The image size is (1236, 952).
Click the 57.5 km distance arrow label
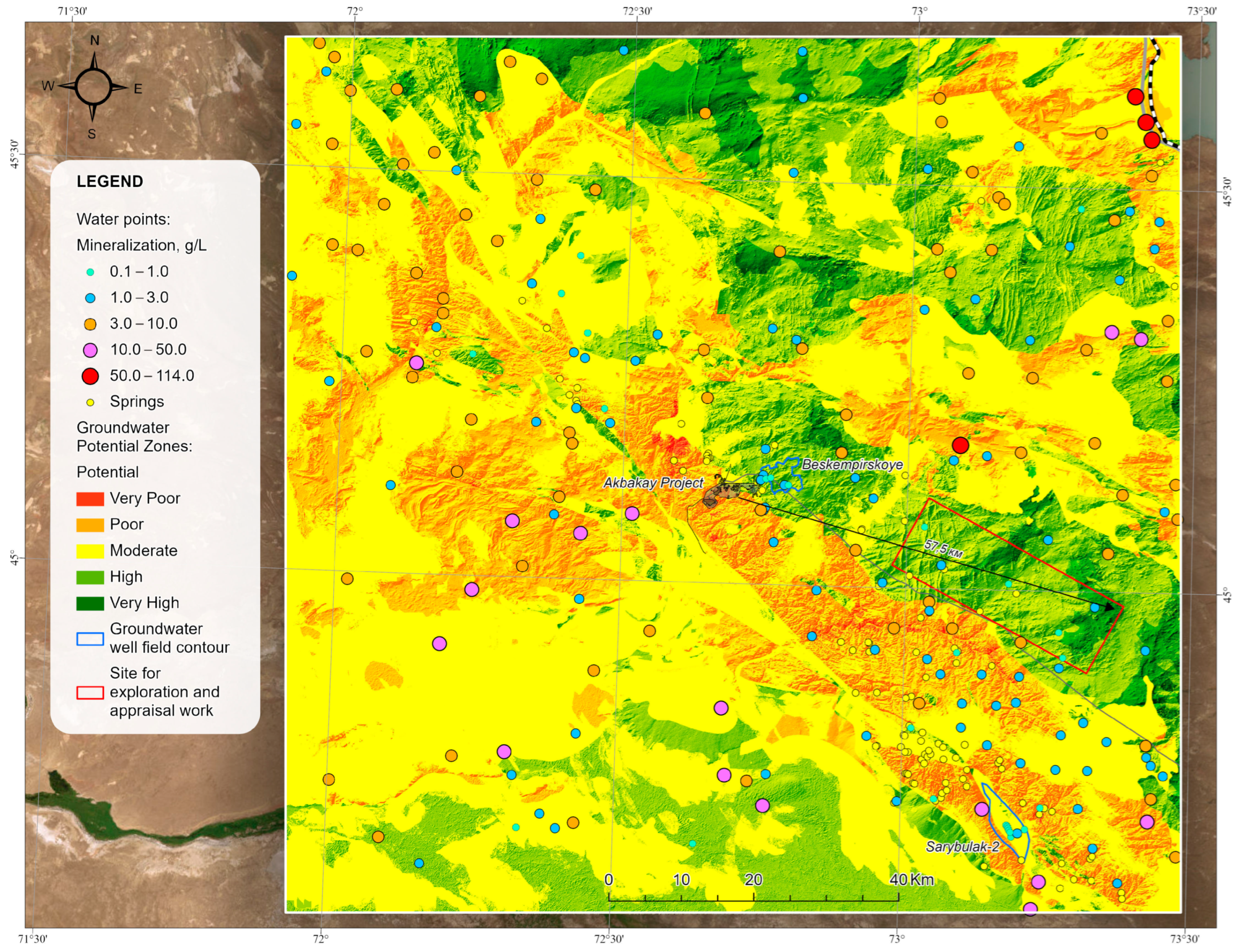(x=944, y=549)
